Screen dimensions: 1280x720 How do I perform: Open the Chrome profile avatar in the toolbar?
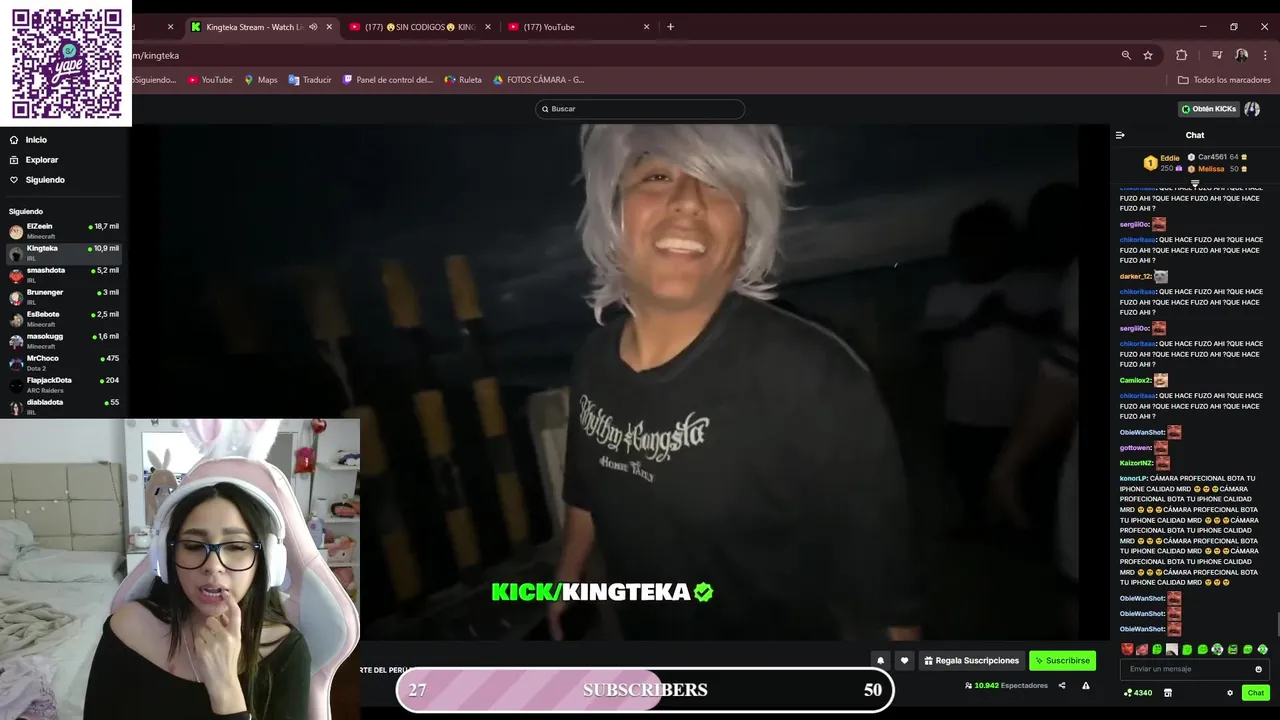point(1241,55)
